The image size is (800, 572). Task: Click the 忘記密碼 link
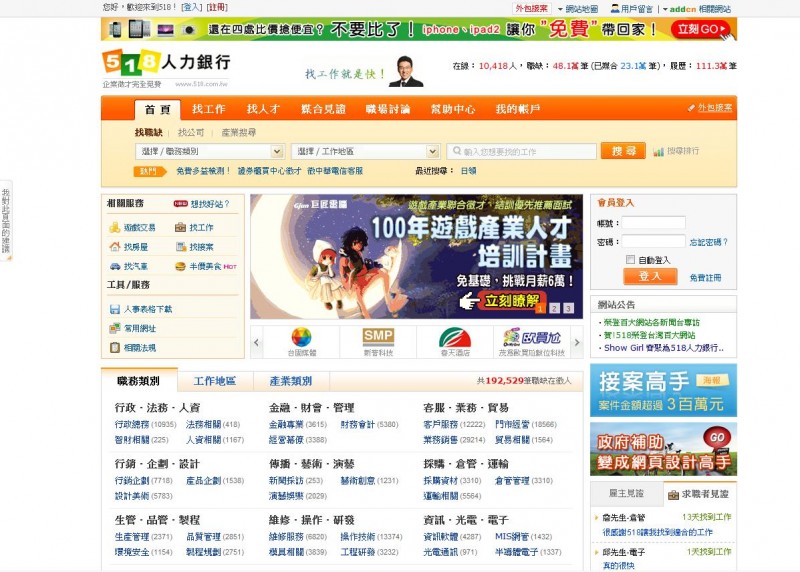tap(708, 242)
